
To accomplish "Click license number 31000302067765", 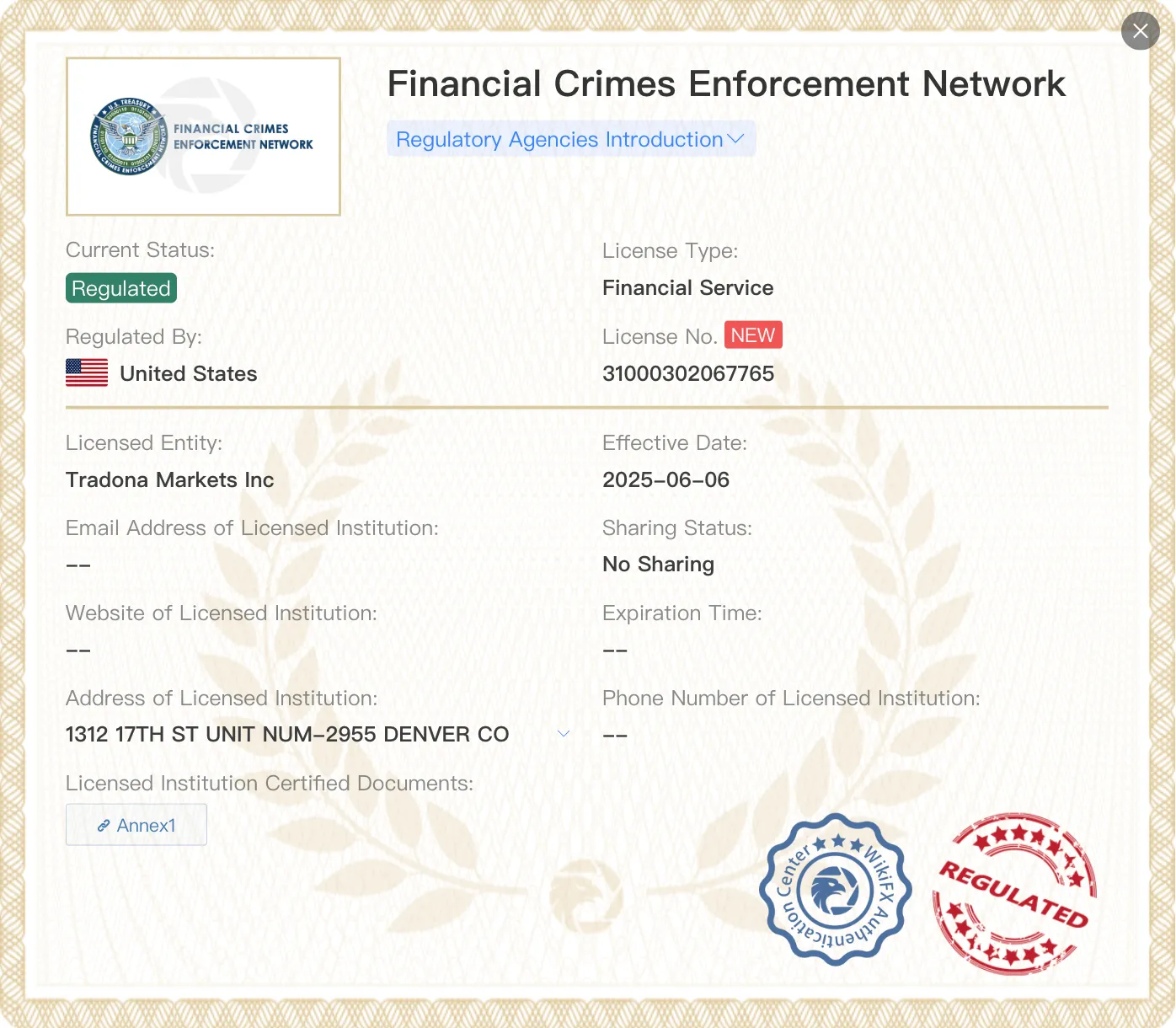I will (688, 373).
